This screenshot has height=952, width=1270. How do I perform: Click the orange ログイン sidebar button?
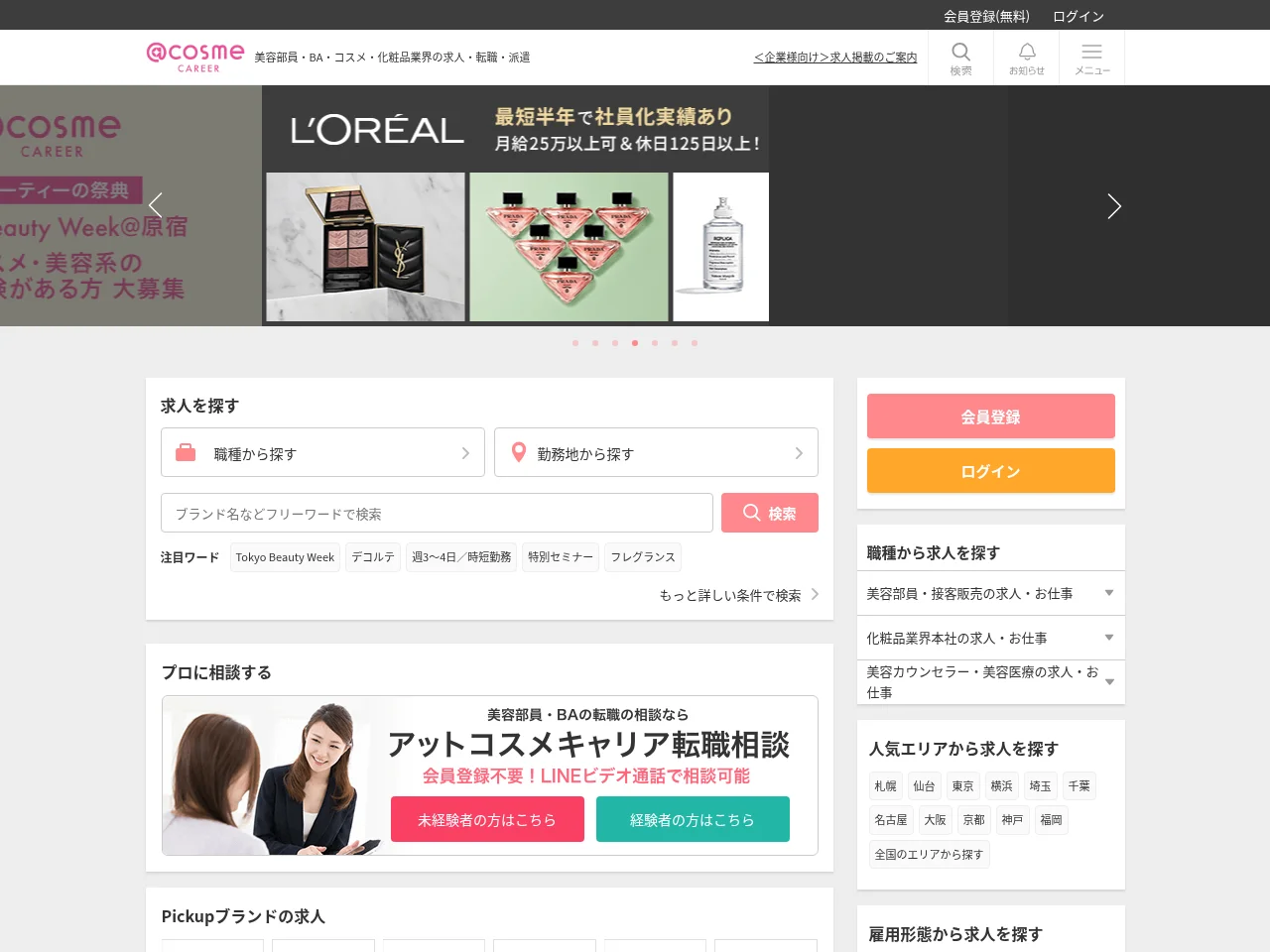coord(991,471)
